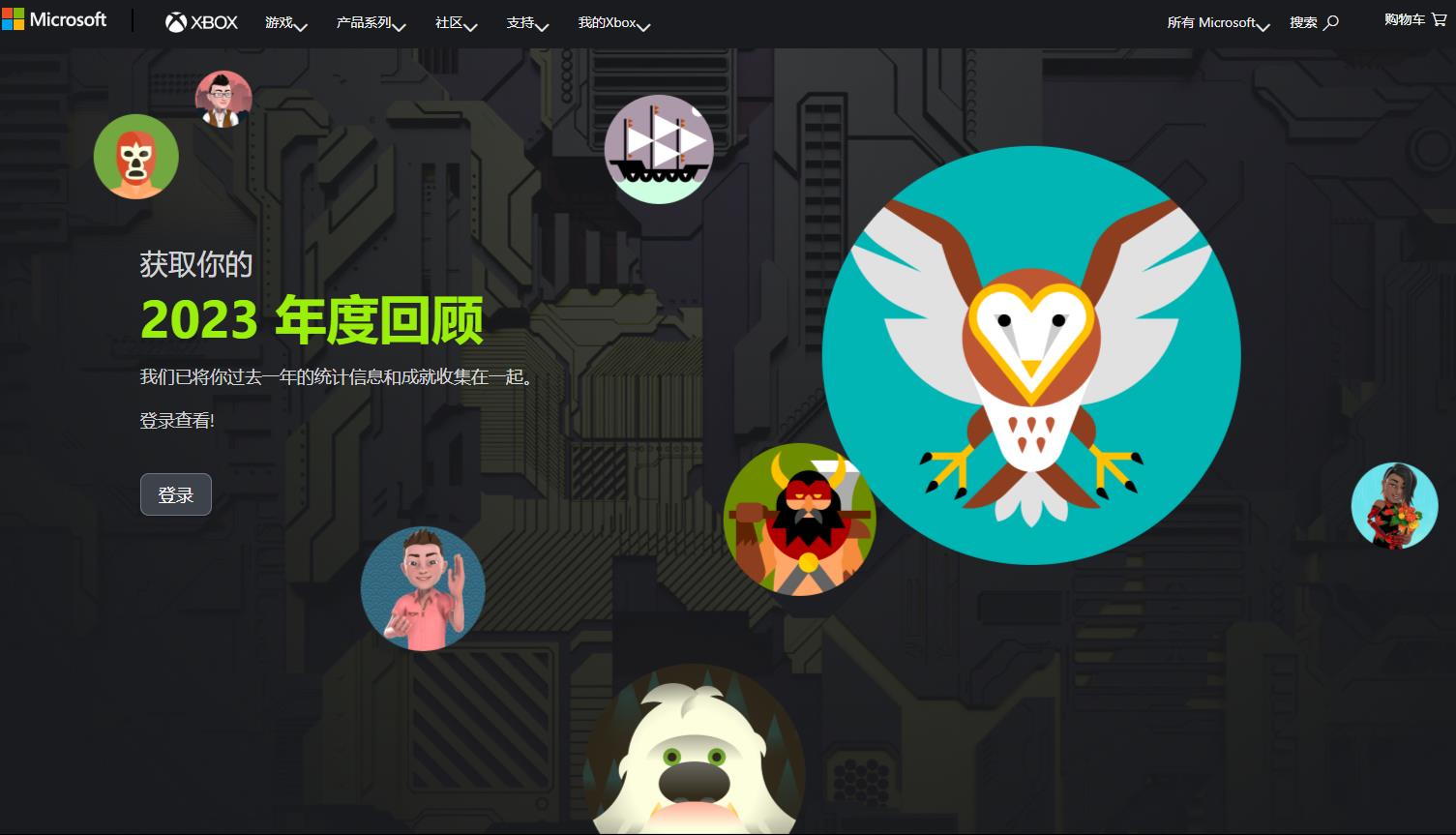Open the 游戏 menu

(x=285, y=22)
